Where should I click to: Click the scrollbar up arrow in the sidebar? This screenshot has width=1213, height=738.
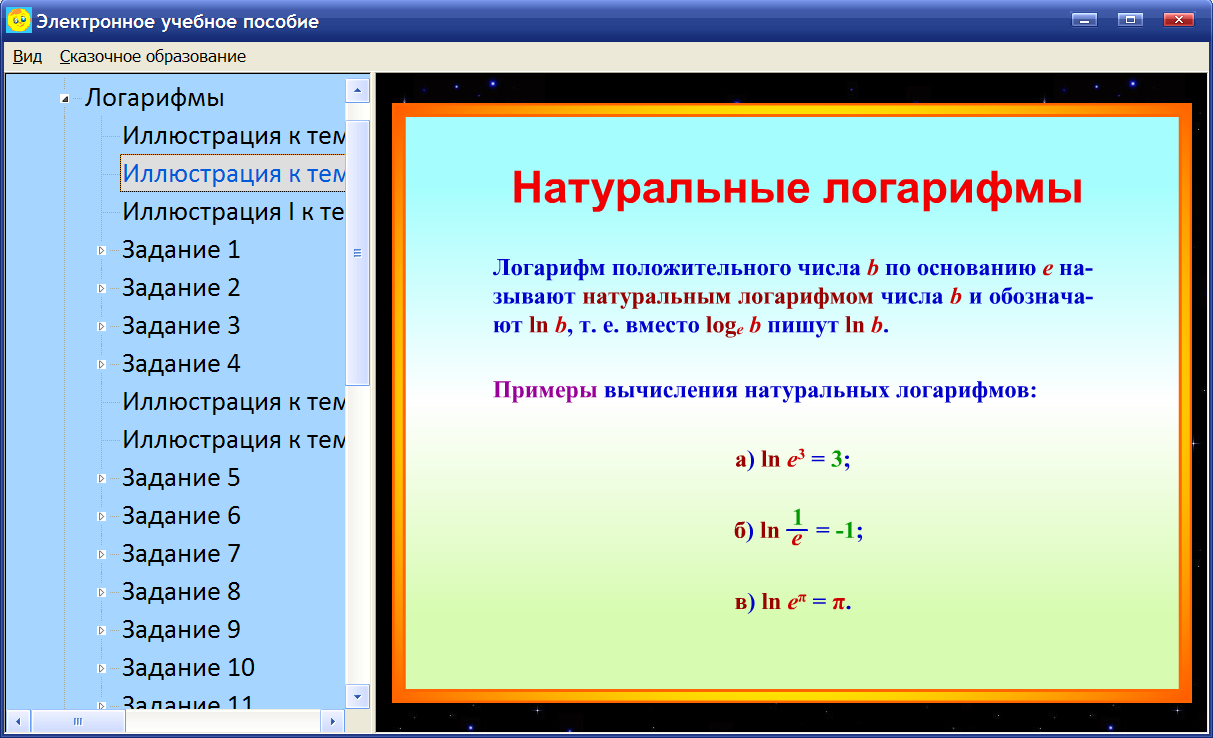coord(356,87)
